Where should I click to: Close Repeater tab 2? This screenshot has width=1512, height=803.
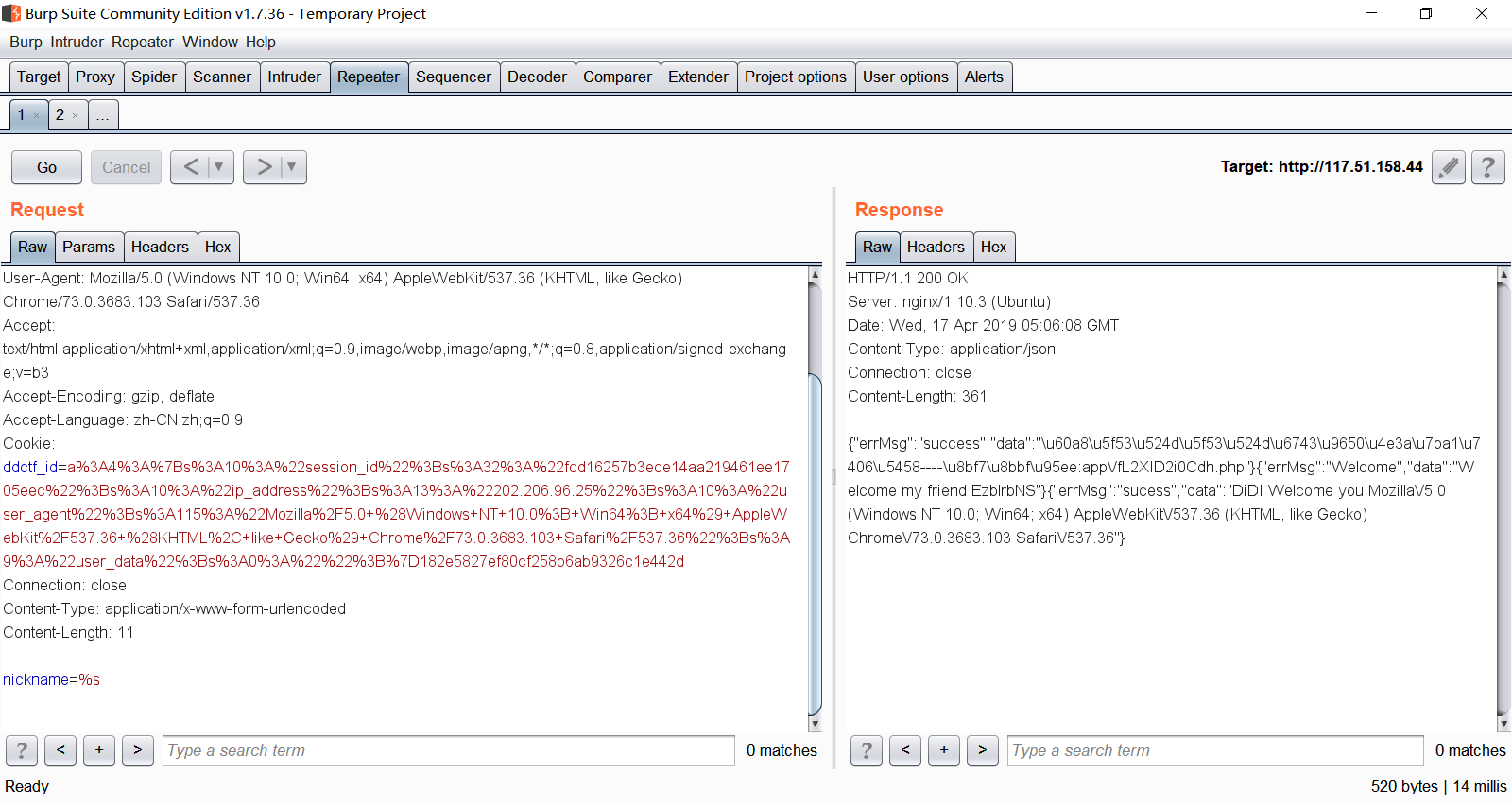point(76,116)
